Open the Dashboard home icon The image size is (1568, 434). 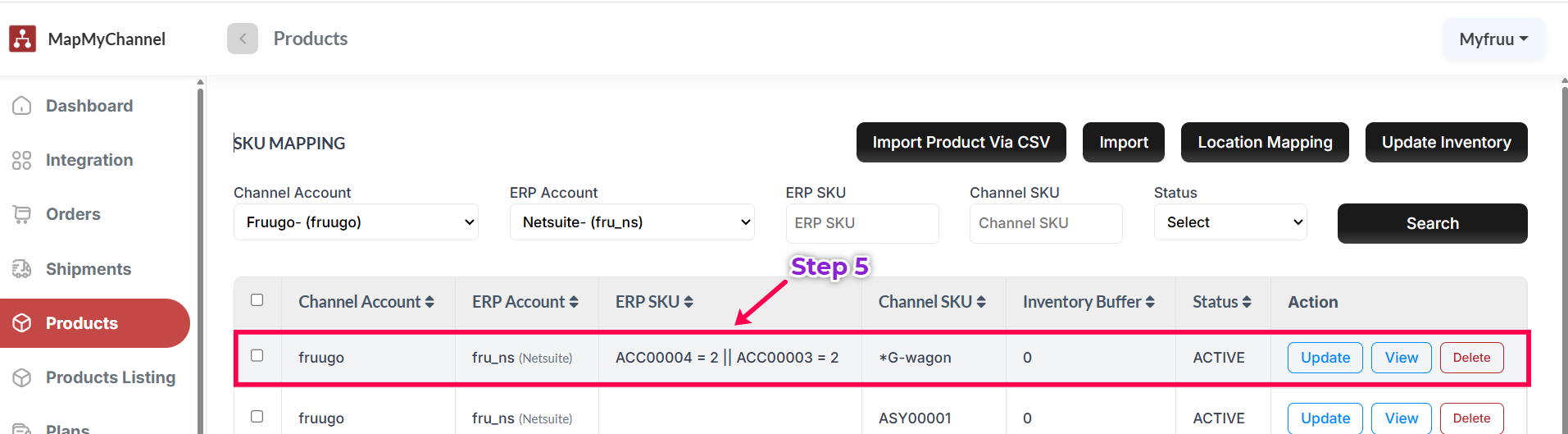pos(22,106)
